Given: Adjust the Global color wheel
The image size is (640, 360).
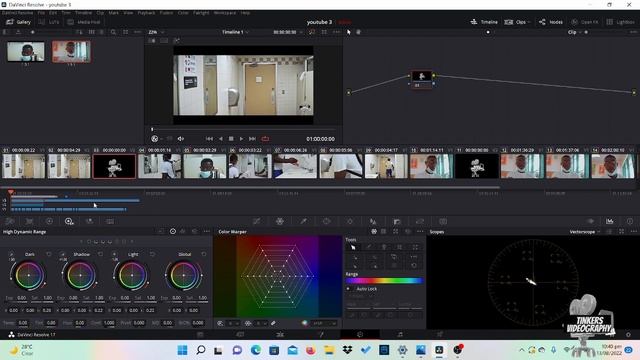Looking at the screenshot, I should (184, 276).
